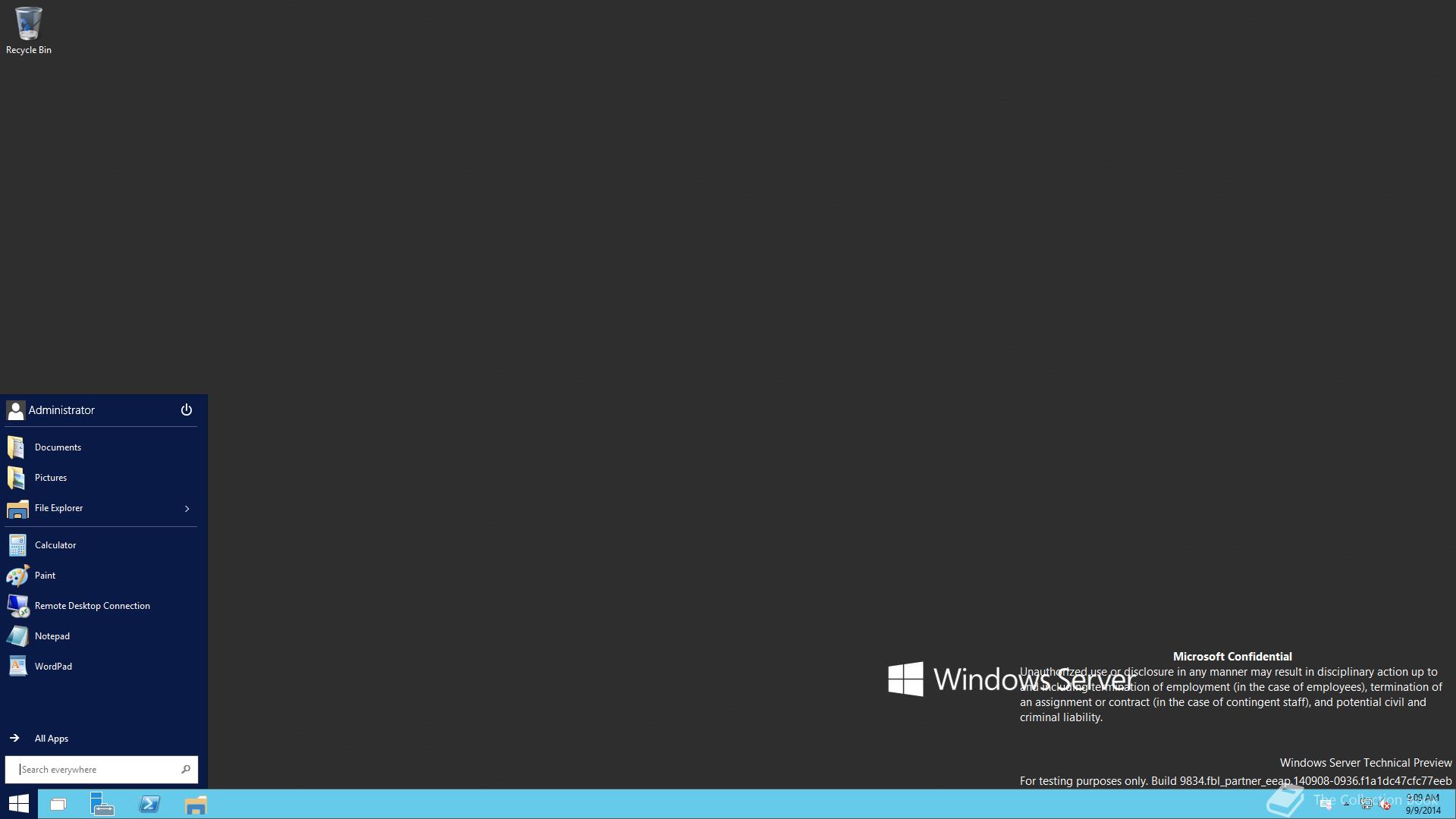The width and height of the screenshot is (1456, 819).
Task: Show hidden tray icons arrow
Action: tap(1346, 805)
